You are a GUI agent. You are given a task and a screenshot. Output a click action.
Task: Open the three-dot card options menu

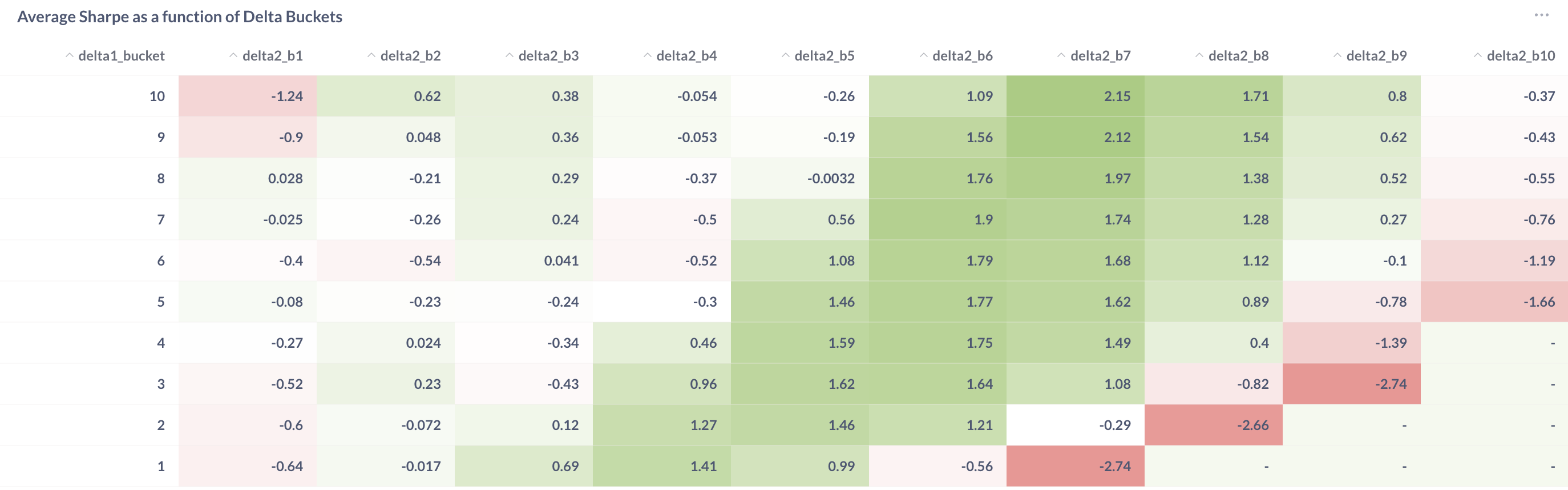point(1541,15)
